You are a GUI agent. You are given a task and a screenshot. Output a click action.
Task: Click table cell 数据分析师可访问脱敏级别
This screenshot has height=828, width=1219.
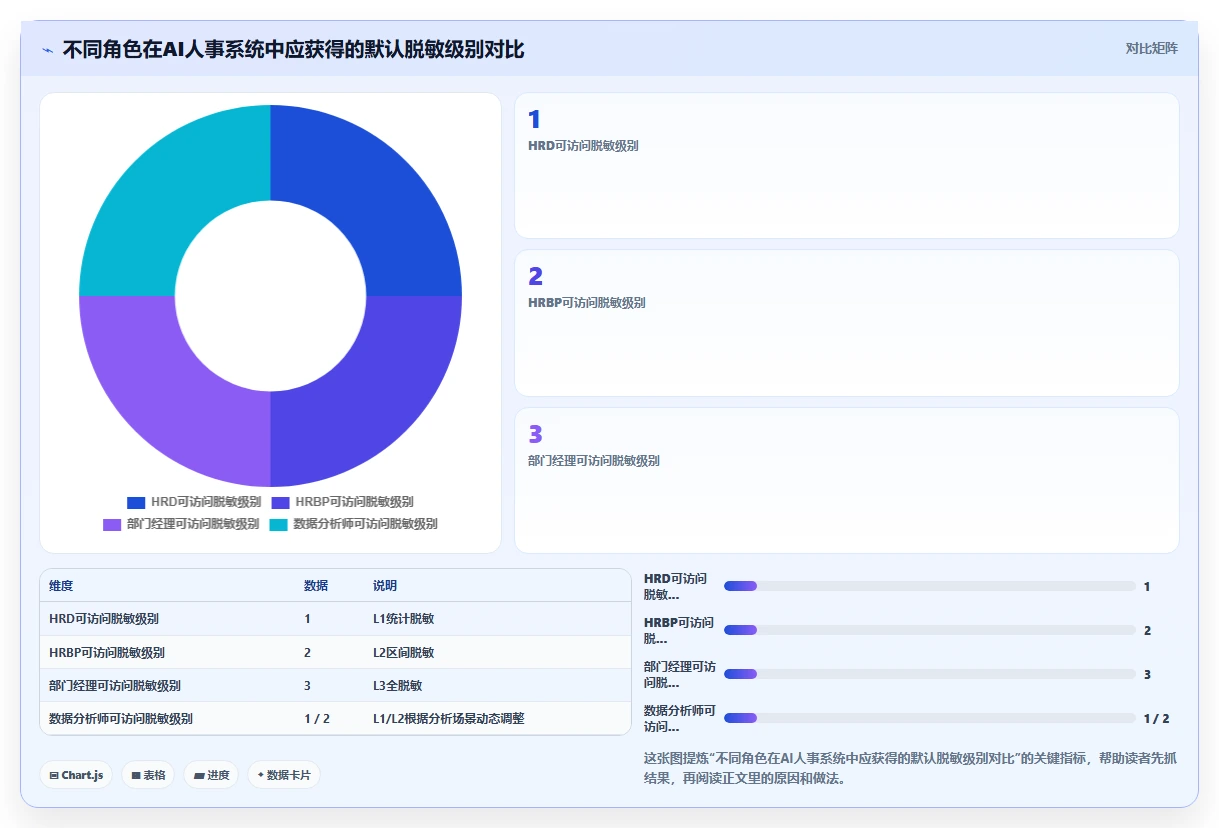[x=121, y=719]
